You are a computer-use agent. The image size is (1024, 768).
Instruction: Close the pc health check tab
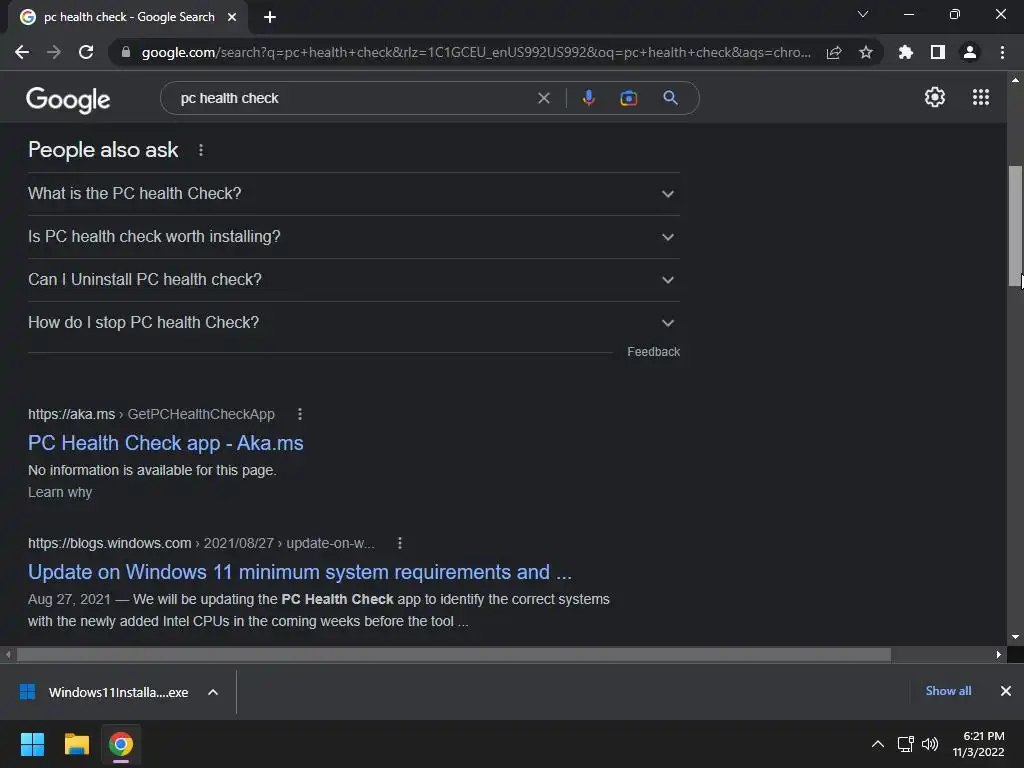(232, 17)
